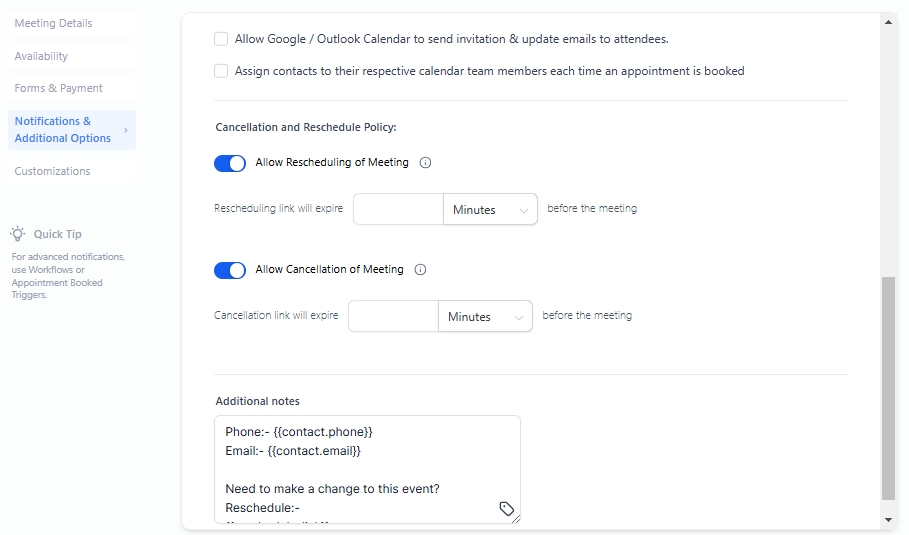
Task: Disable the Allow Cancellation of Meeting switch
Action: coord(230,270)
